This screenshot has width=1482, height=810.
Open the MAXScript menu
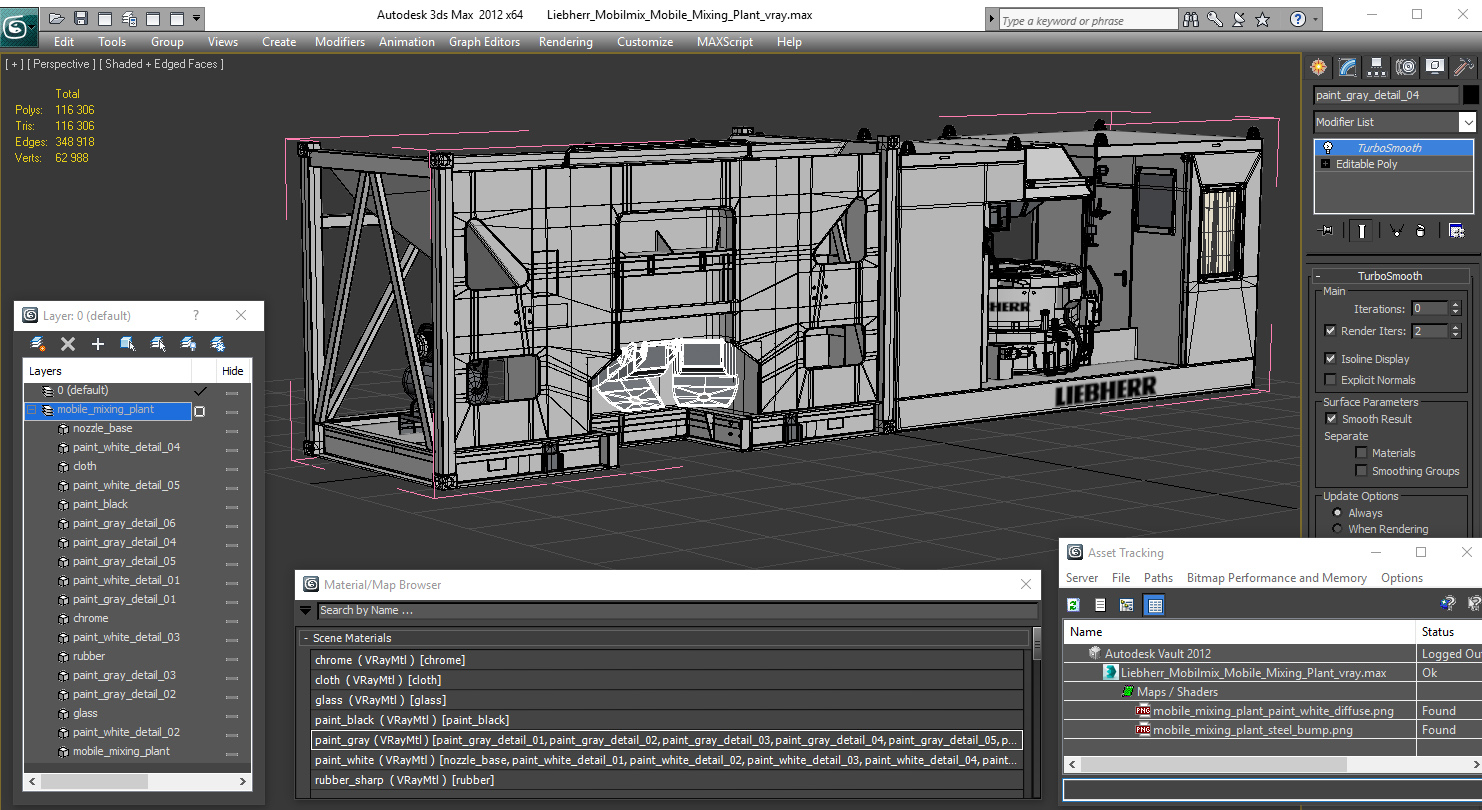[725, 42]
